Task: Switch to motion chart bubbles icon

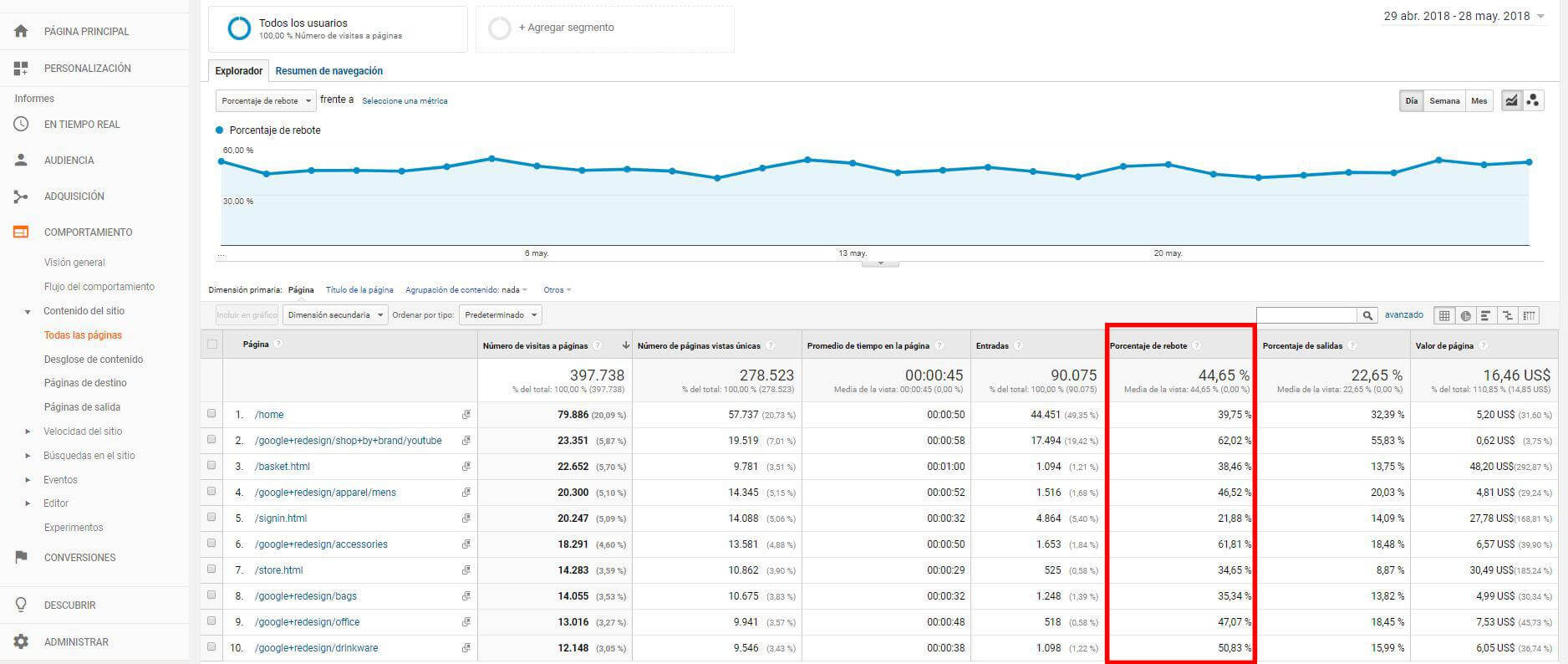Action: (1533, 100)
